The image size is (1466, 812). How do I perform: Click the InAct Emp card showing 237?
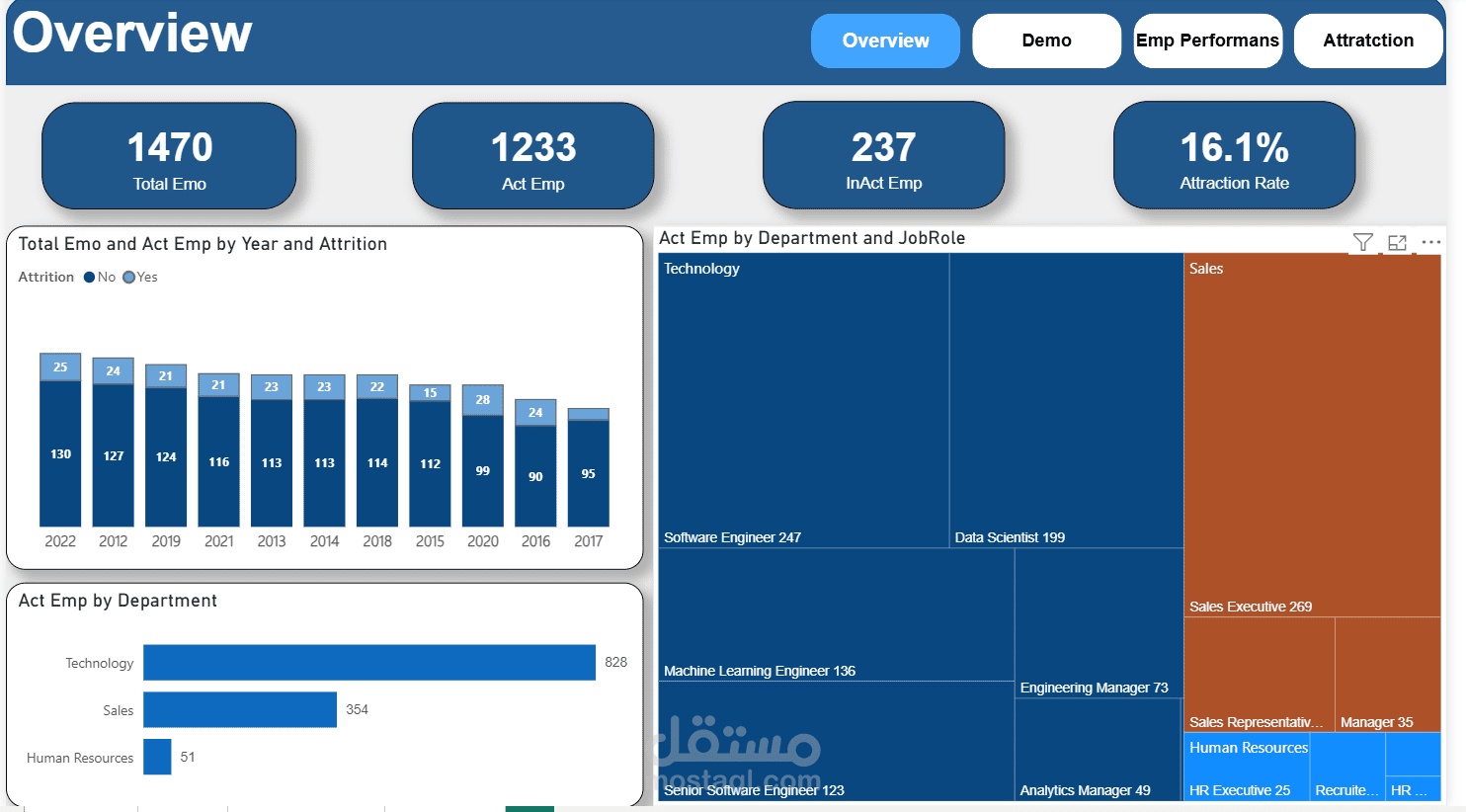click(883, 156)
